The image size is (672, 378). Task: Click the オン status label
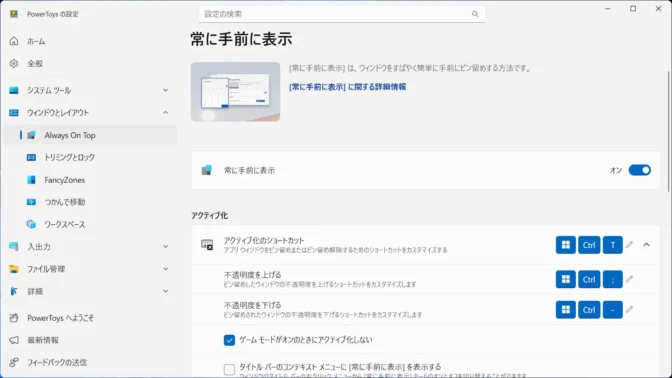click(x=615, y=170)
